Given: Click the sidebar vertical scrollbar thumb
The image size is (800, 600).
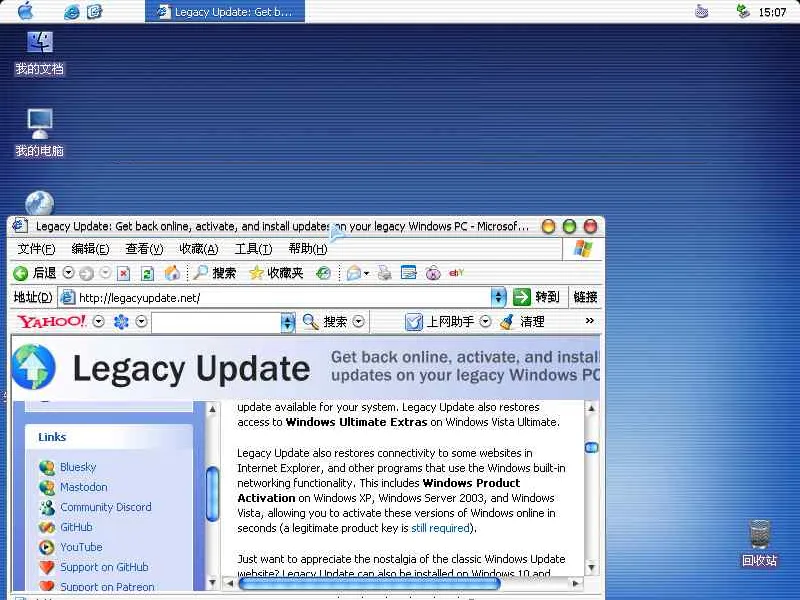Looking at the screenshot, I should point(212,494).
